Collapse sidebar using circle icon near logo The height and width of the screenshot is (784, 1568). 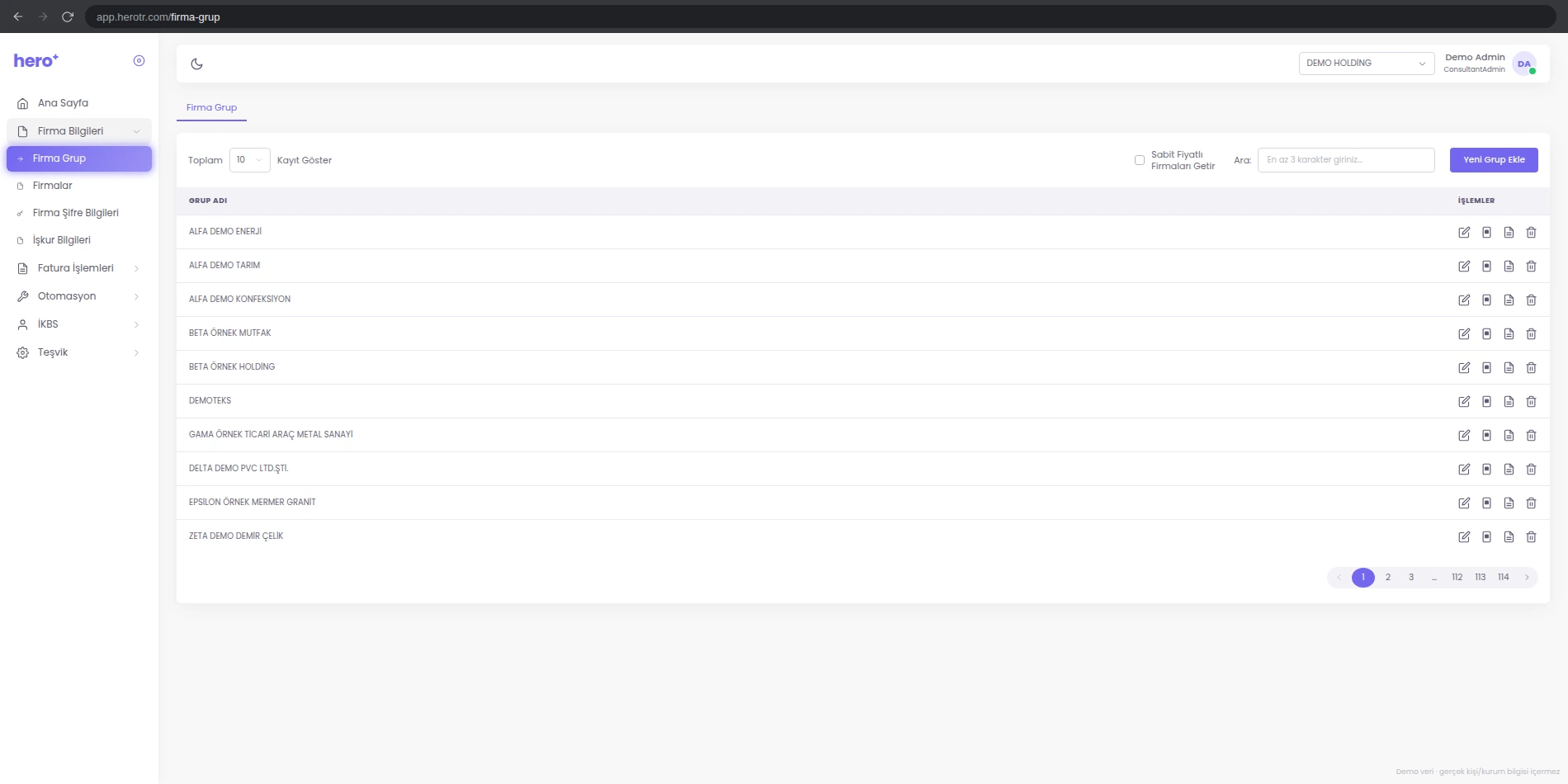point(139,60)
